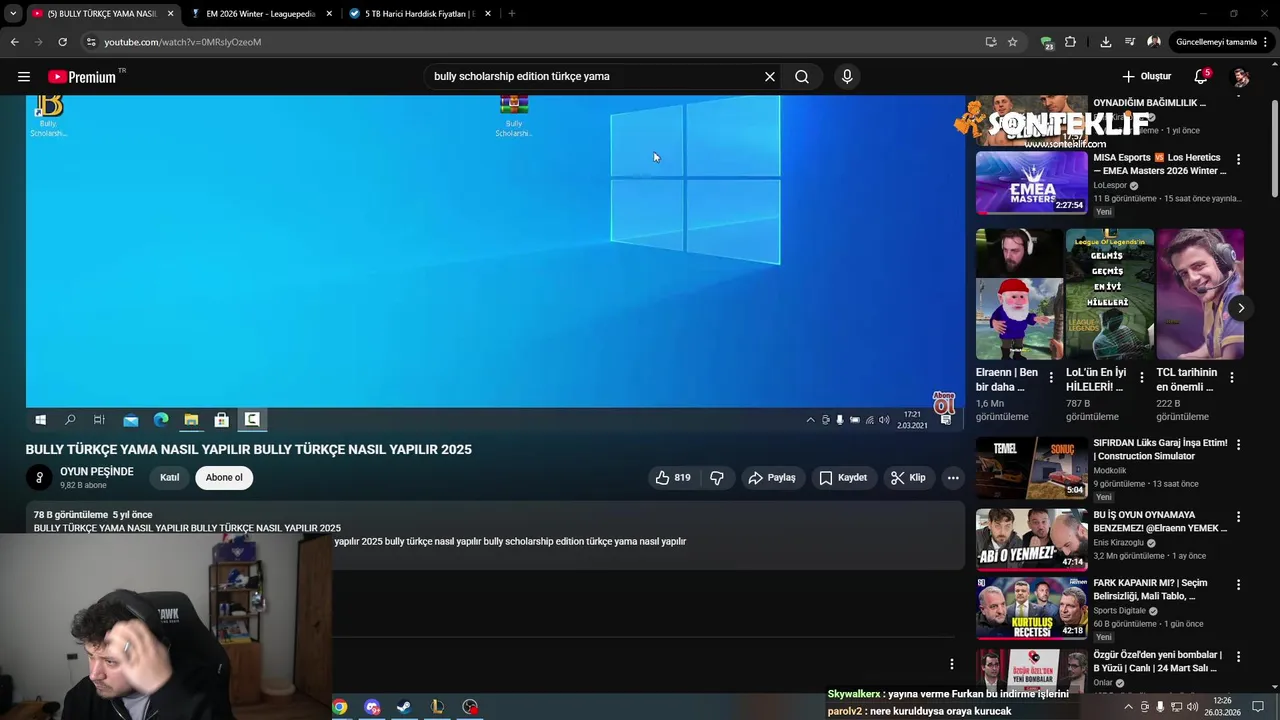Open options for MISA Esports video
Viewport: 1280px width, 720px height.
[1239, 159]
